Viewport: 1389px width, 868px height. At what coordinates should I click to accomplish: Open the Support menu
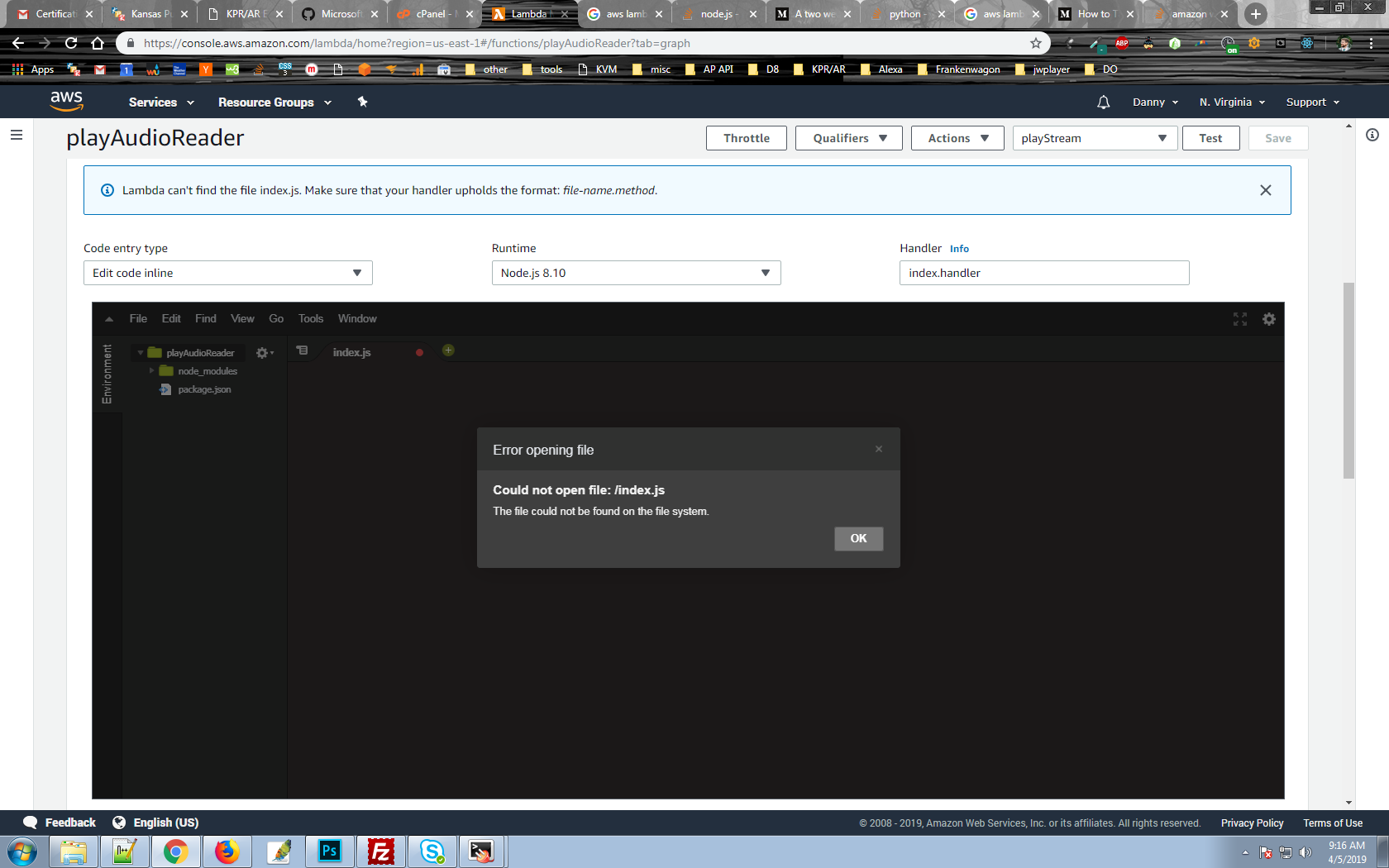1313,103
